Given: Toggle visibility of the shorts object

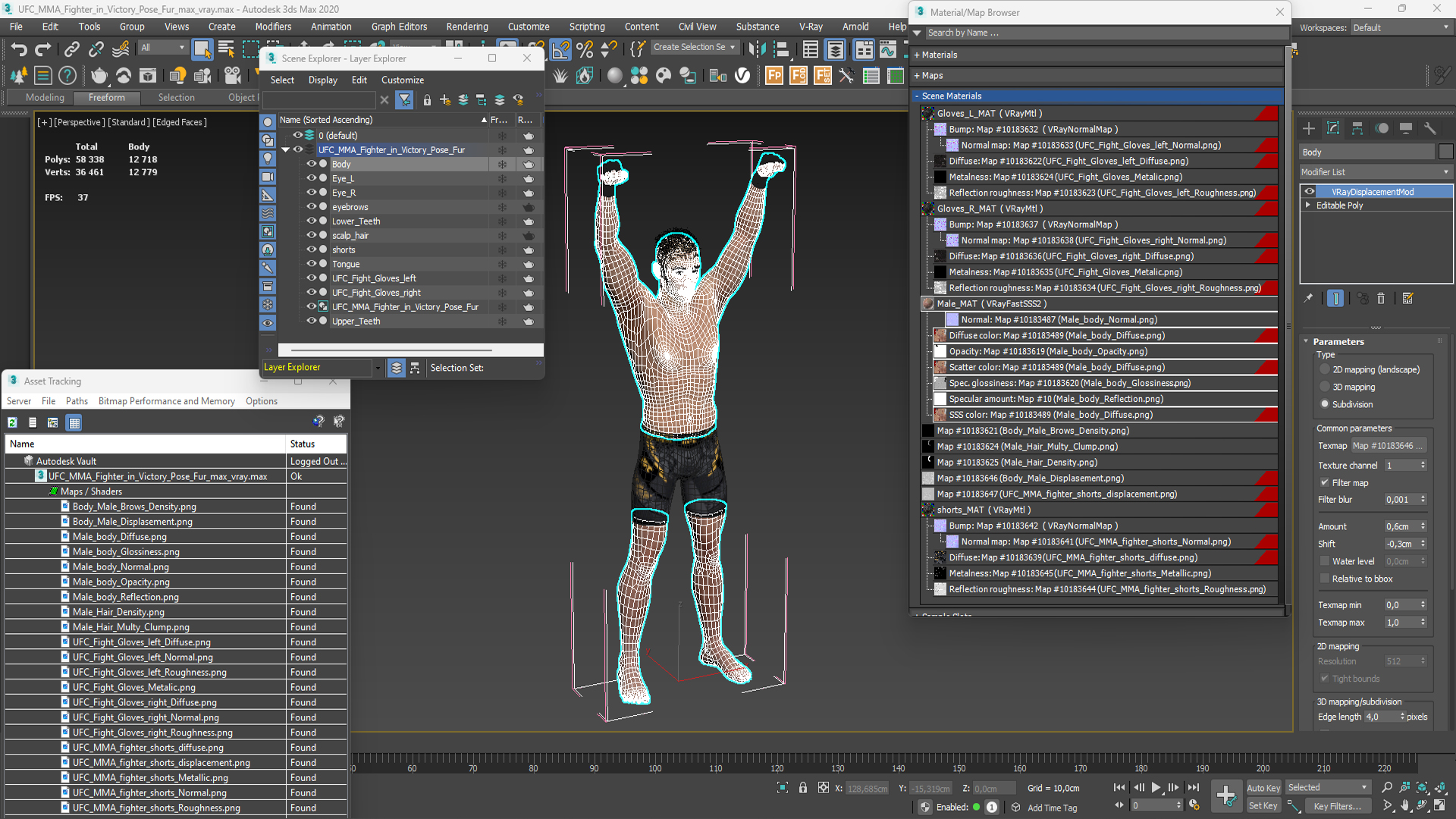Looking at the screenshot, I should (x=311, y=249).
